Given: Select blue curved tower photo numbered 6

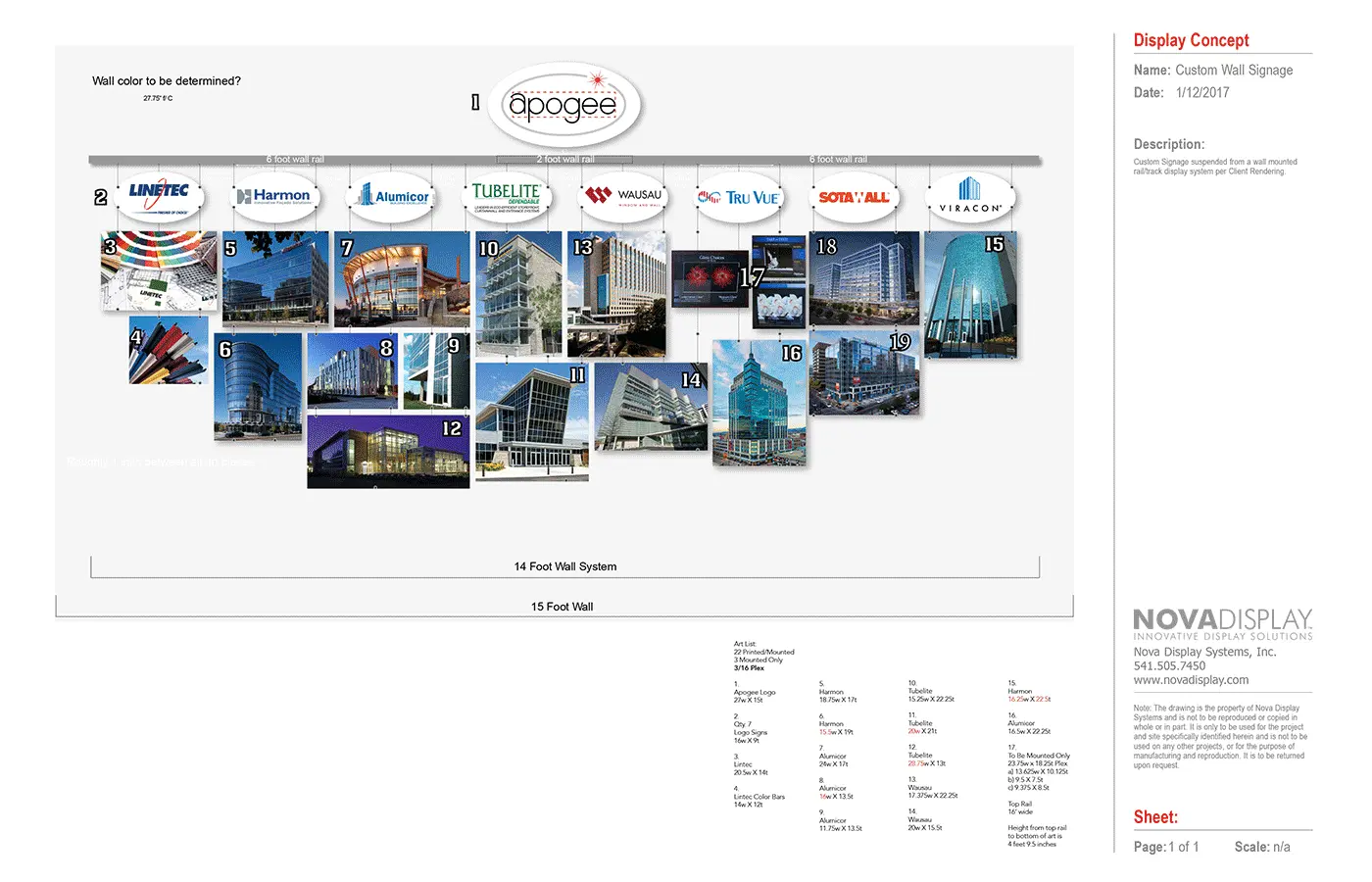Looking at the screenshot, I should coord(258,387).
